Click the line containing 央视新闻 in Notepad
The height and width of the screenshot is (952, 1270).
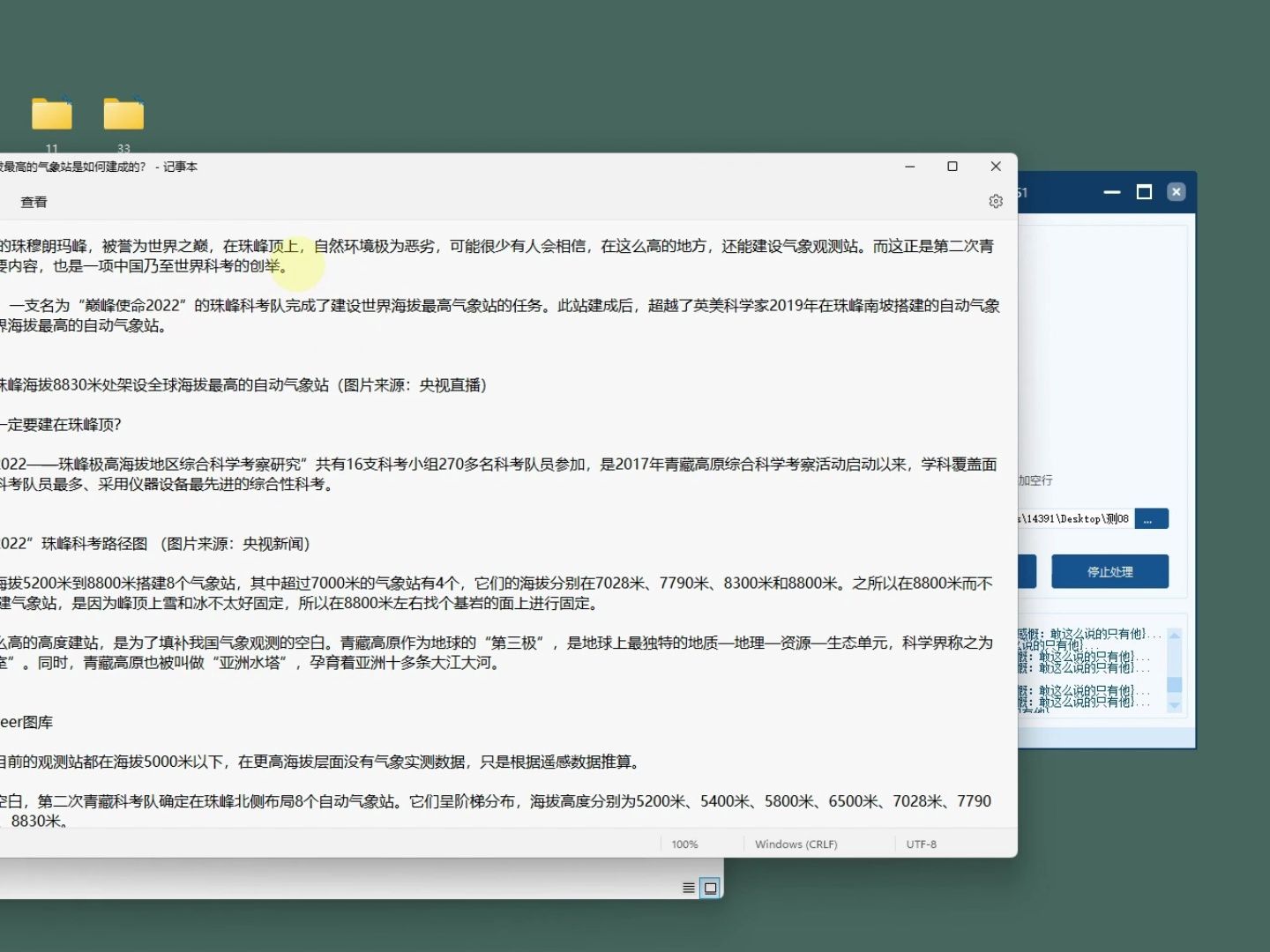pyautogui.click(x=155, y=544)
